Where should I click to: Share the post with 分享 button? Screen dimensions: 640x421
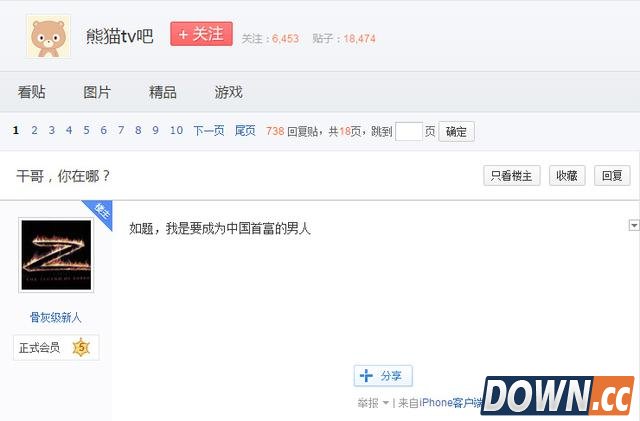coord(383,376)
